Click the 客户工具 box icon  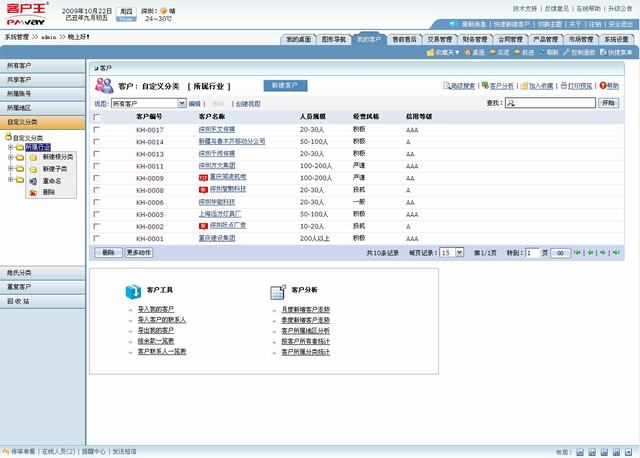[x=132, y=292]
